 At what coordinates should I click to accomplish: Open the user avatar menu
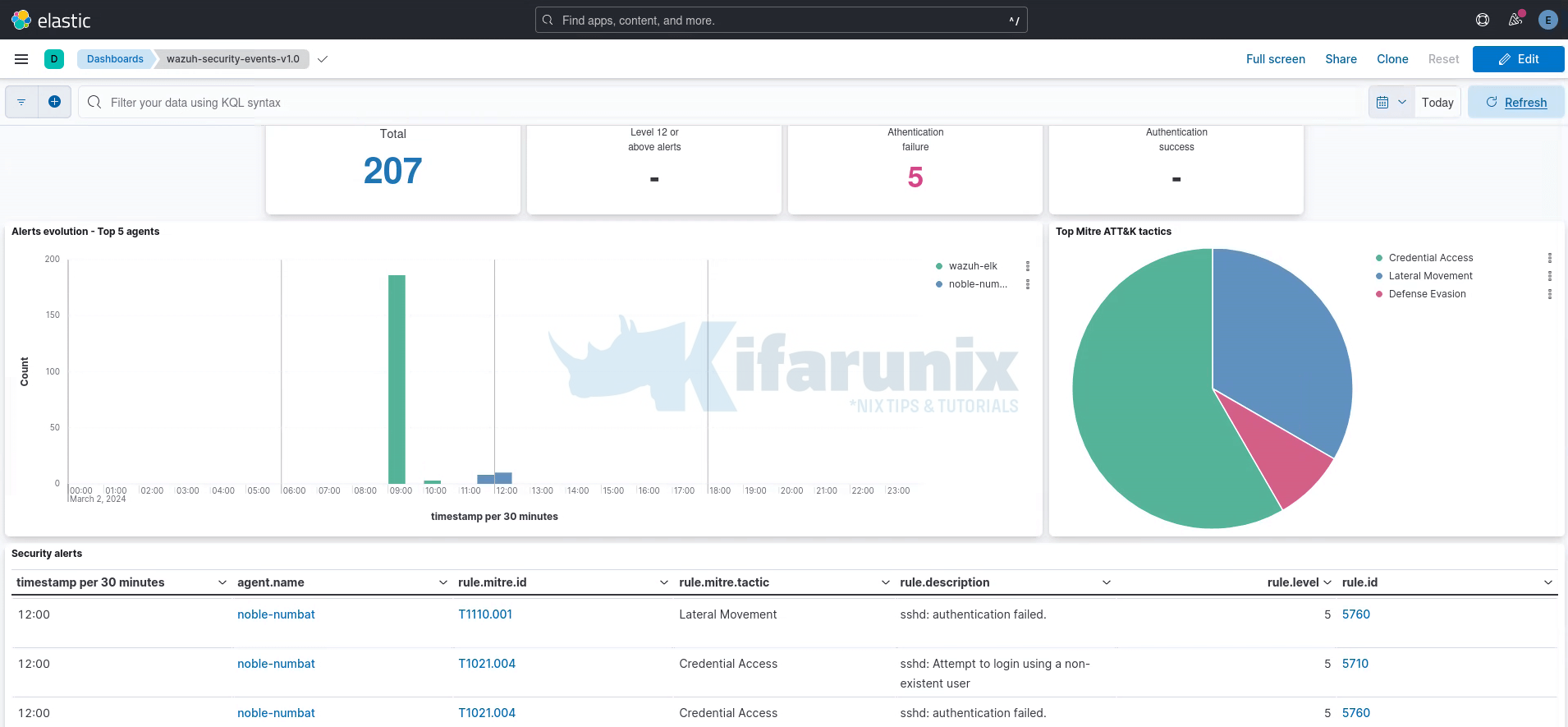tap(1548, 20)
